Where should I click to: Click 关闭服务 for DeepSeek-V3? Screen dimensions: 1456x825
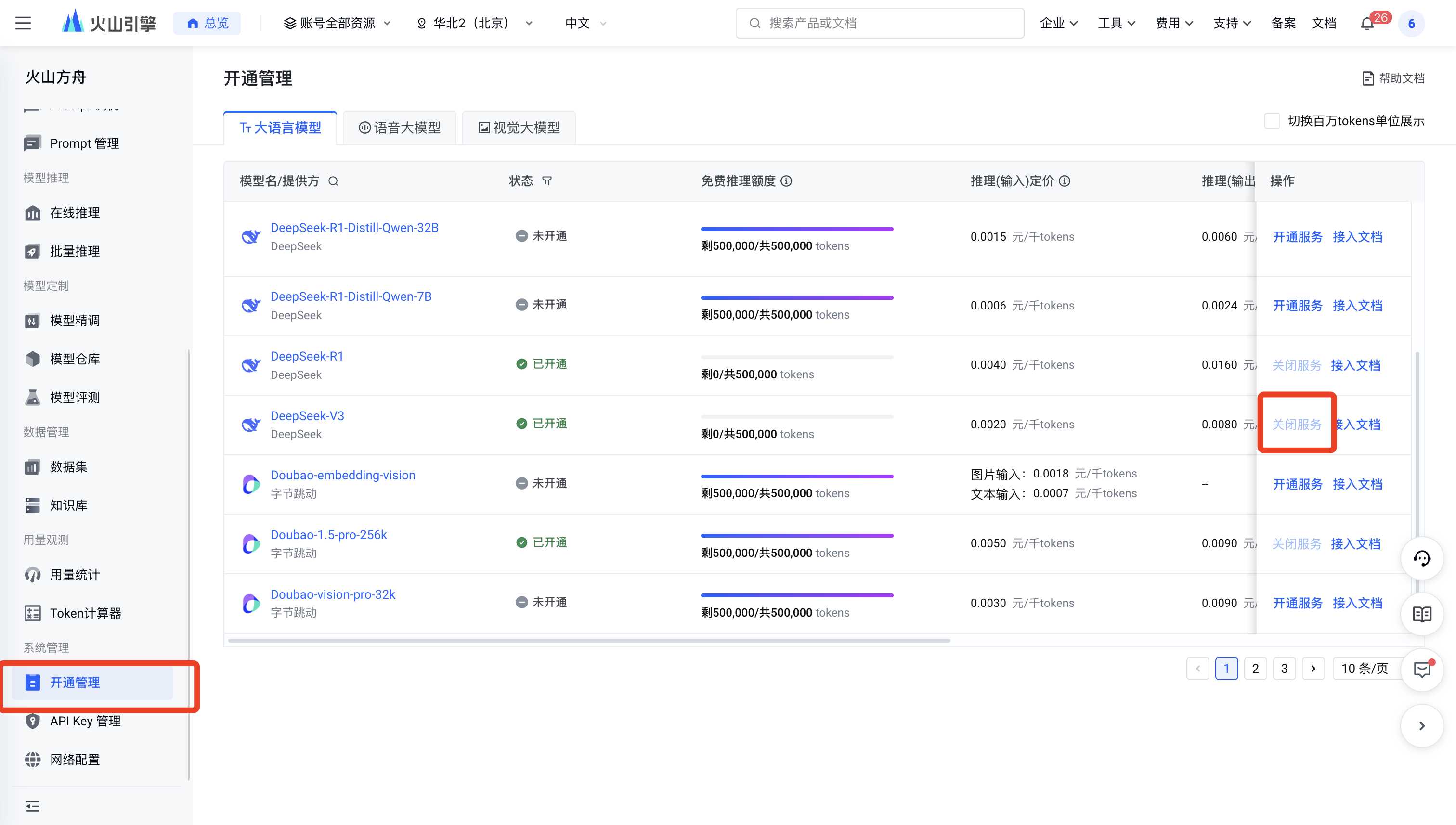(1297, 425)
